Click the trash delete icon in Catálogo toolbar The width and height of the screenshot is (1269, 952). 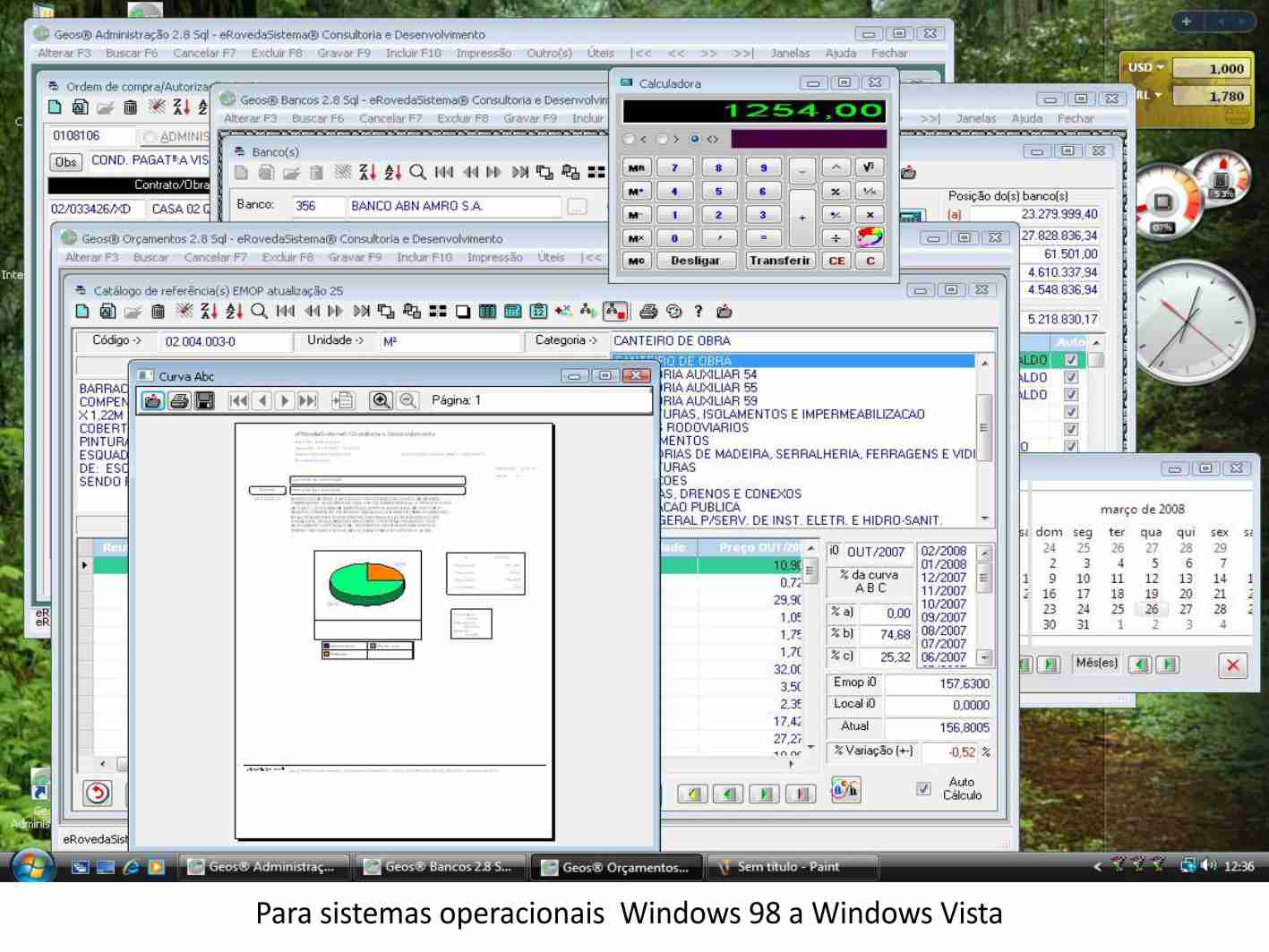click(x=158, y=312)
